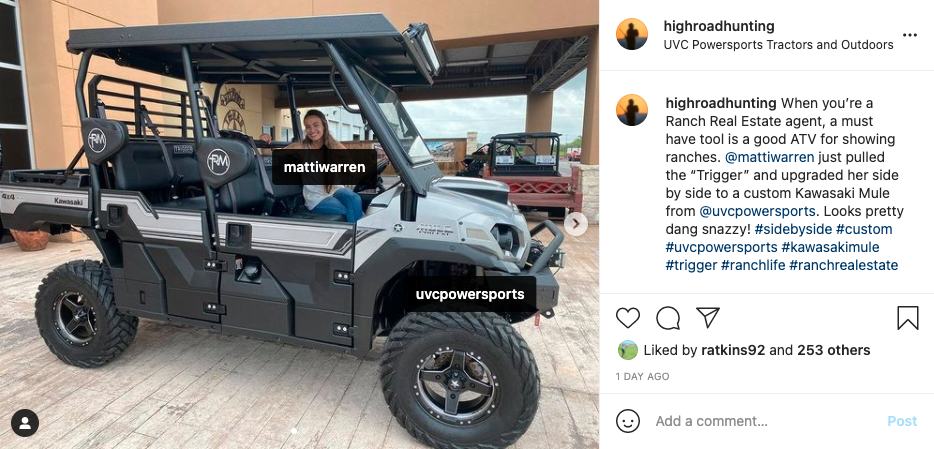Open ratkins92 liker avatar thumbnail
This screenshot has width=934, height=449.
pos(628,350)
